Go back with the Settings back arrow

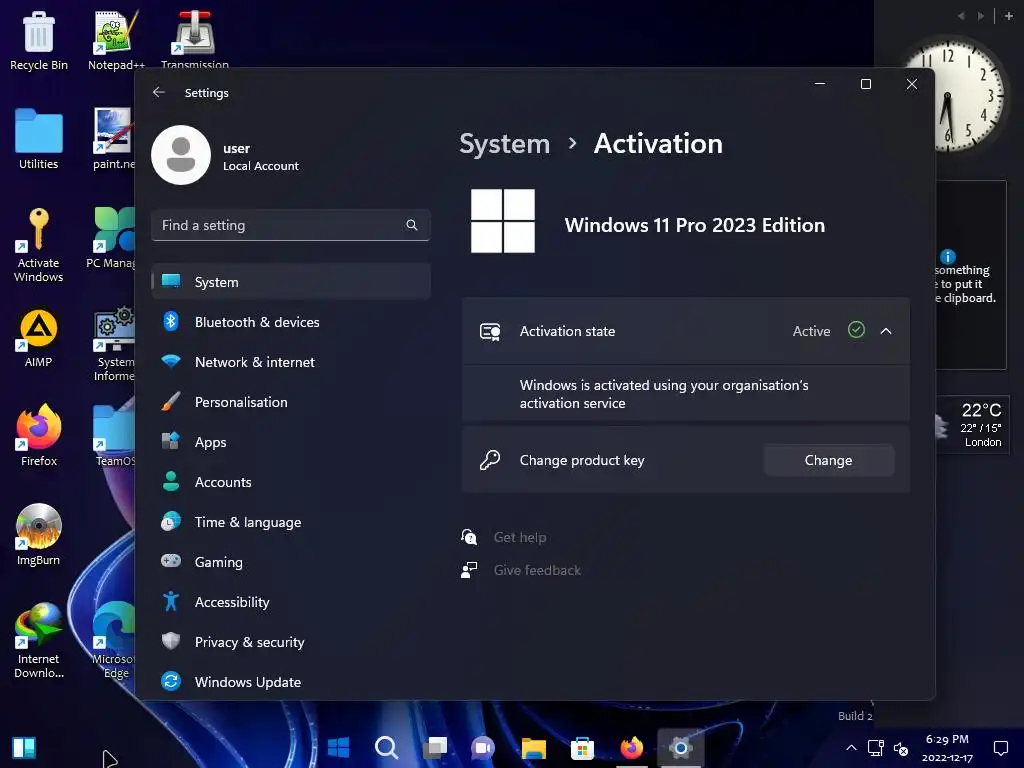pyautogui.click(x=159, y=92)
